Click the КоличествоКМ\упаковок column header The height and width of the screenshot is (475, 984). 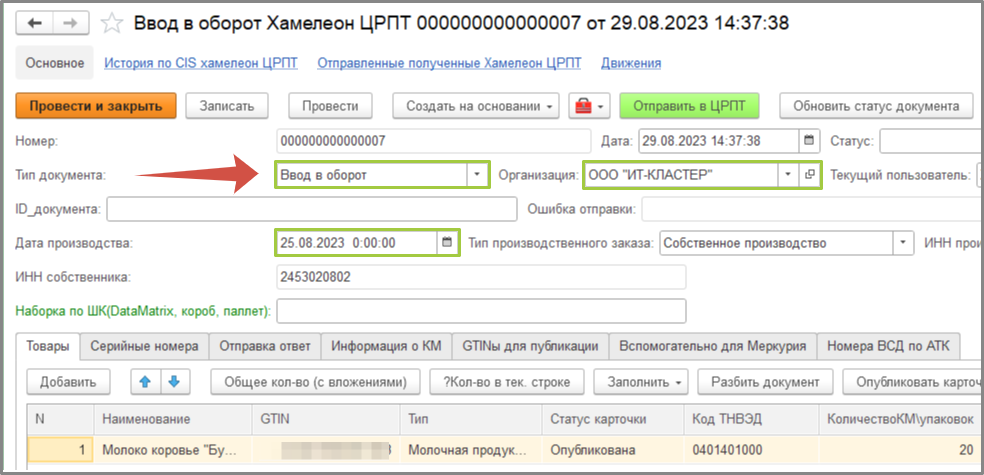click(x=901, y=419)
